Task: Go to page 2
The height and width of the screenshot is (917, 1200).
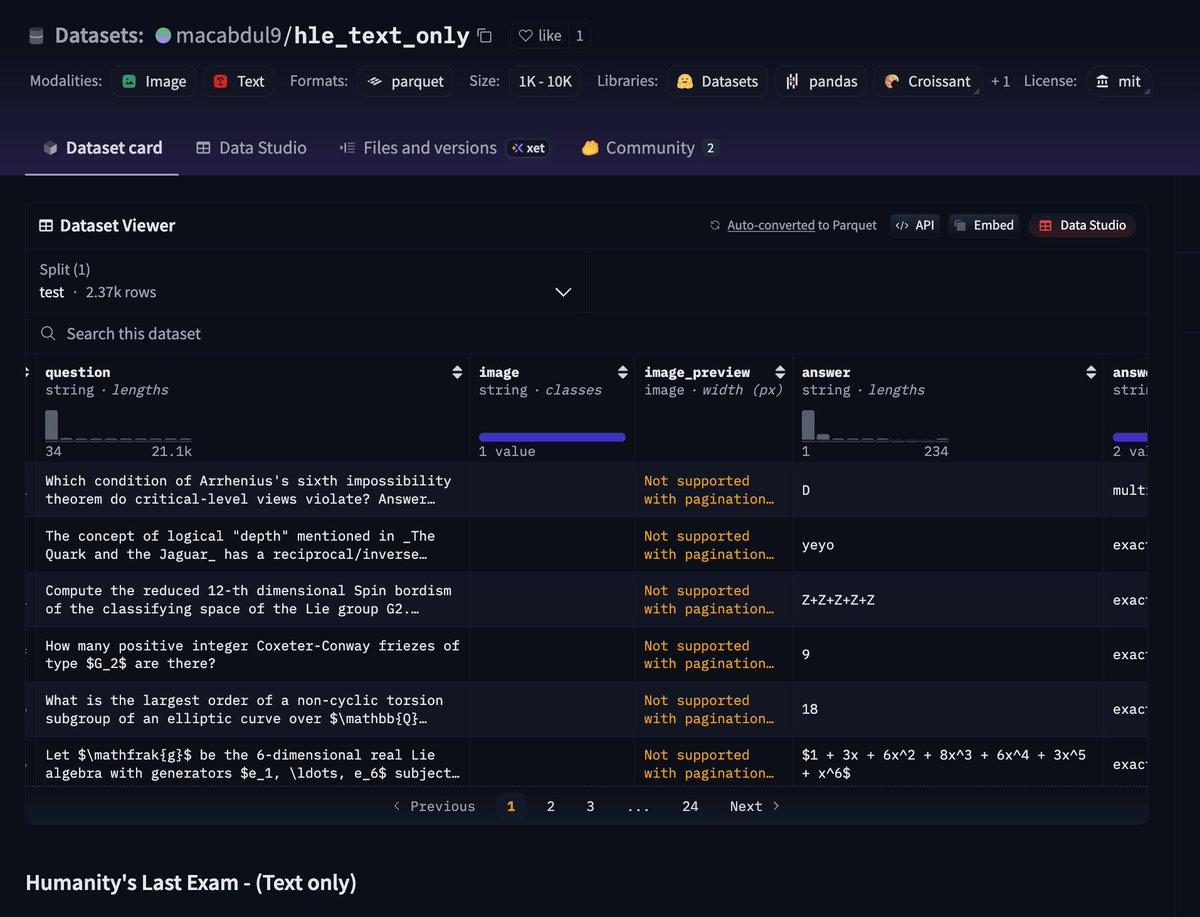Action: click(x=550, y=806)
